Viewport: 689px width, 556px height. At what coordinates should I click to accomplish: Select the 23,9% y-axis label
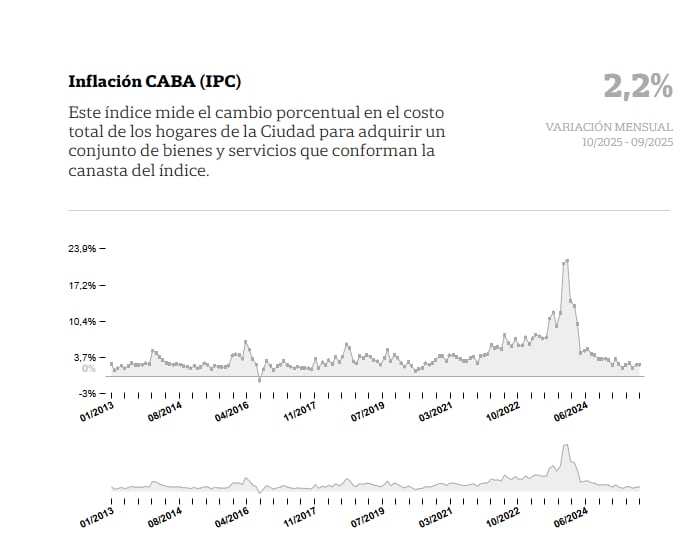82,248
